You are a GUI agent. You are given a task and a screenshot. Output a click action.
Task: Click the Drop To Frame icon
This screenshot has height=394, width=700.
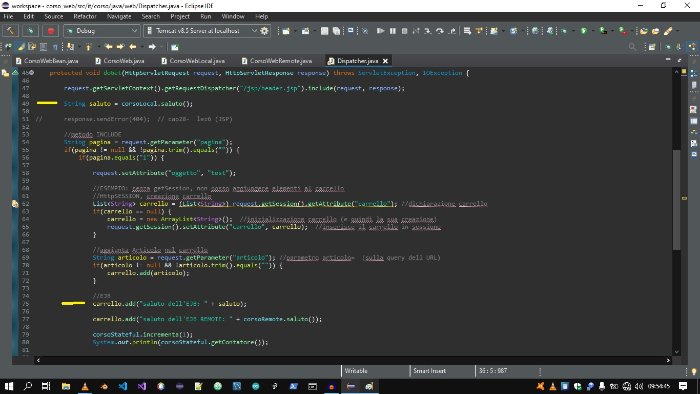(467, 31)
